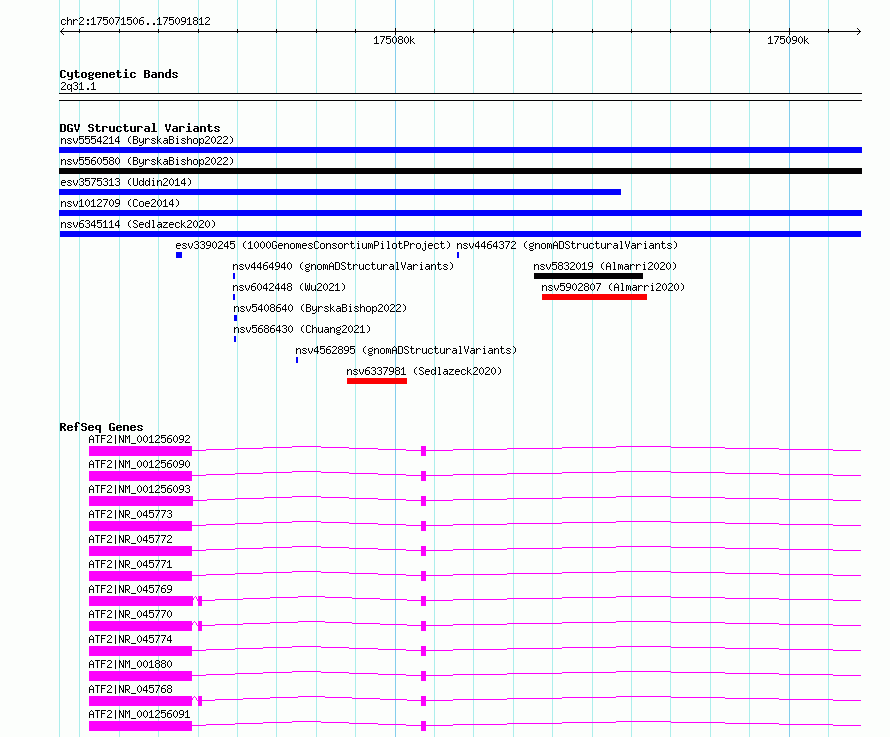Click the small exon on ATF2|NM_001256090 row

(423, 476)
